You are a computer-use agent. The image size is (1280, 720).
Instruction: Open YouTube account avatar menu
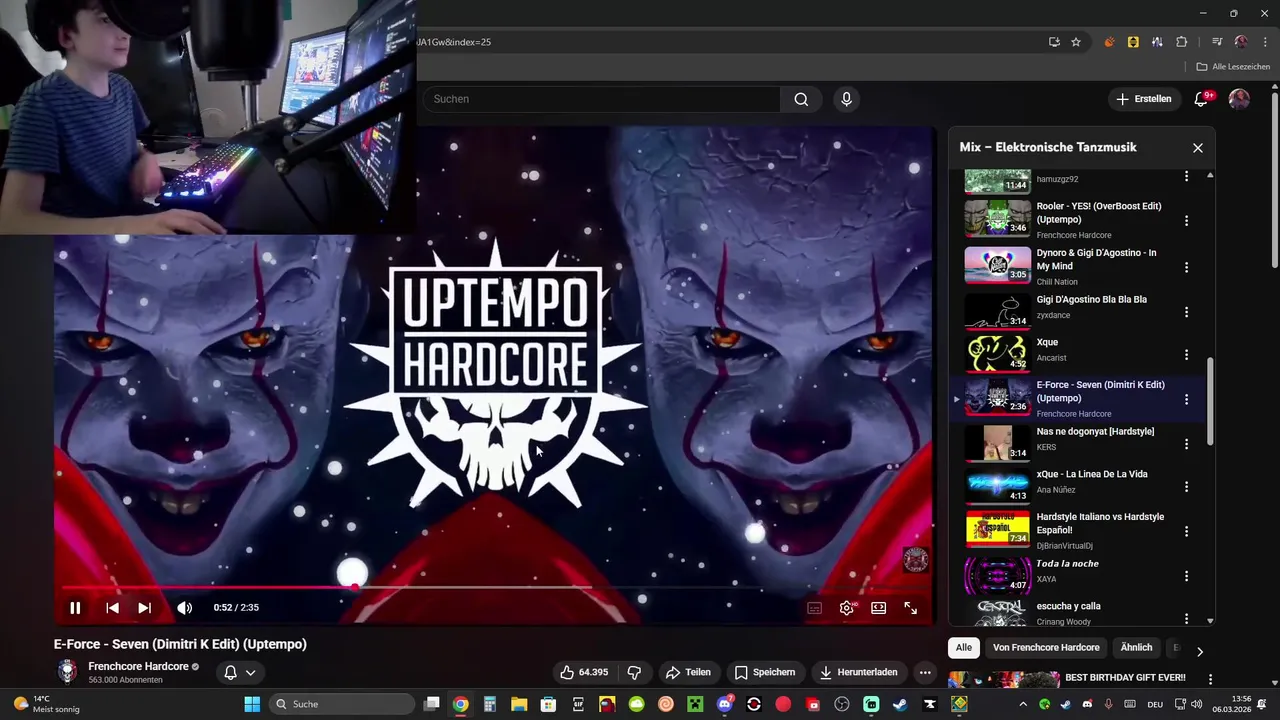coord(1239,99)
